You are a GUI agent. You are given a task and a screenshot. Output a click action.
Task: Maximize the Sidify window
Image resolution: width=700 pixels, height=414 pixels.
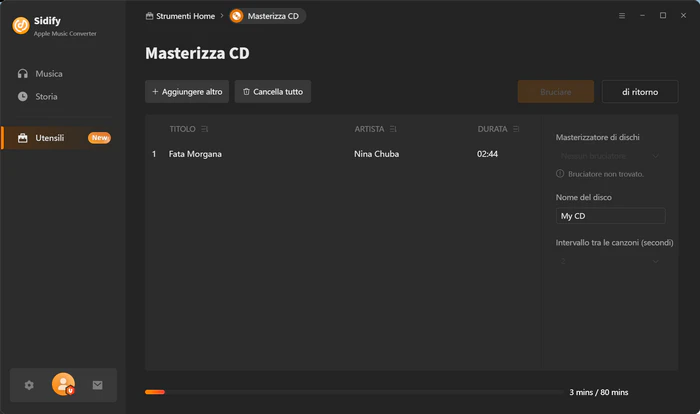point(663,16)
